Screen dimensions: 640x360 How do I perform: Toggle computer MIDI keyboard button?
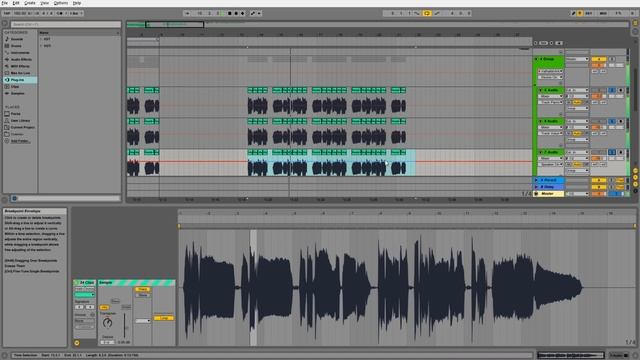[580, 13]
